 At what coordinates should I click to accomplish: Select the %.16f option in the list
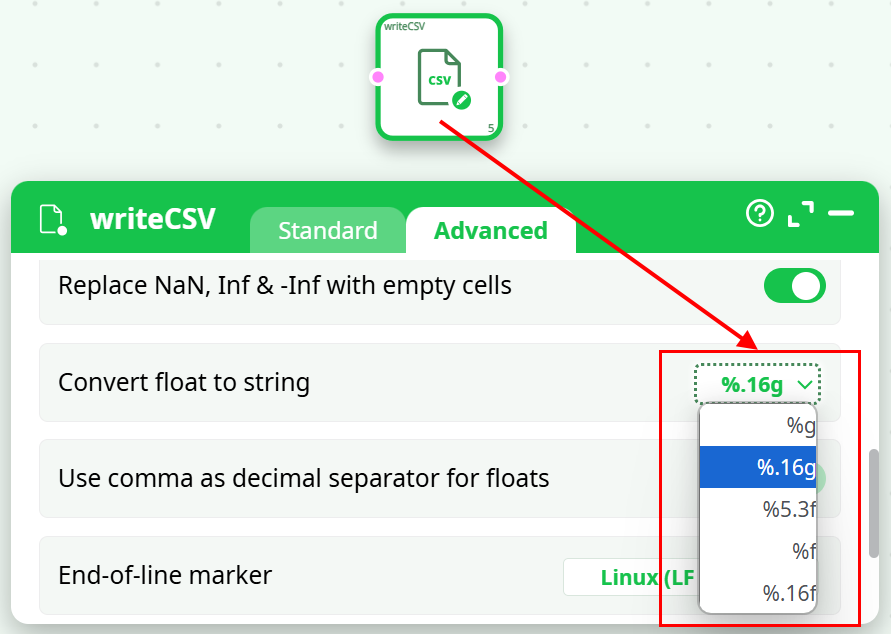tap(758, 593)
